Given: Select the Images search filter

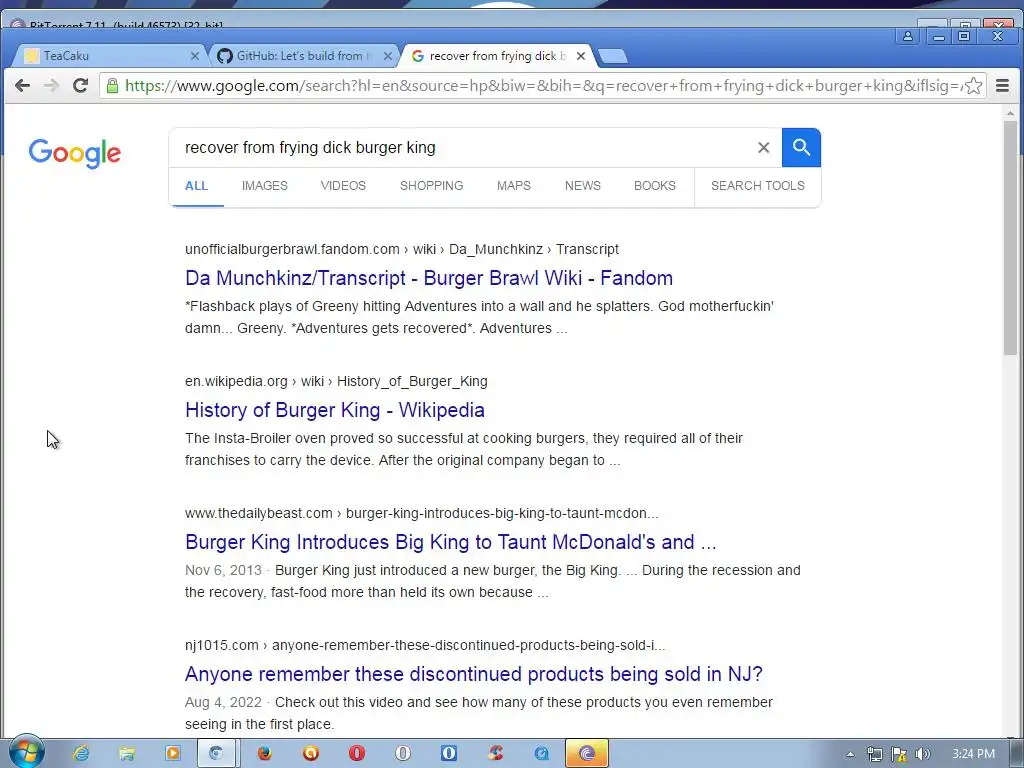Looking at the screenshot, I should [264, 186].
